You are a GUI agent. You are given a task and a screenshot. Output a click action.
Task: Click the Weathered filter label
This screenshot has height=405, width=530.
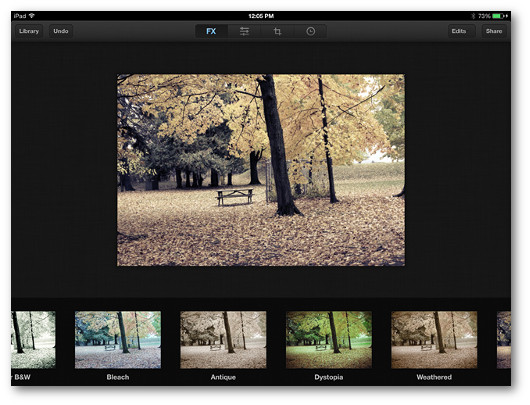pyautogui.click(x=434, y=377)
